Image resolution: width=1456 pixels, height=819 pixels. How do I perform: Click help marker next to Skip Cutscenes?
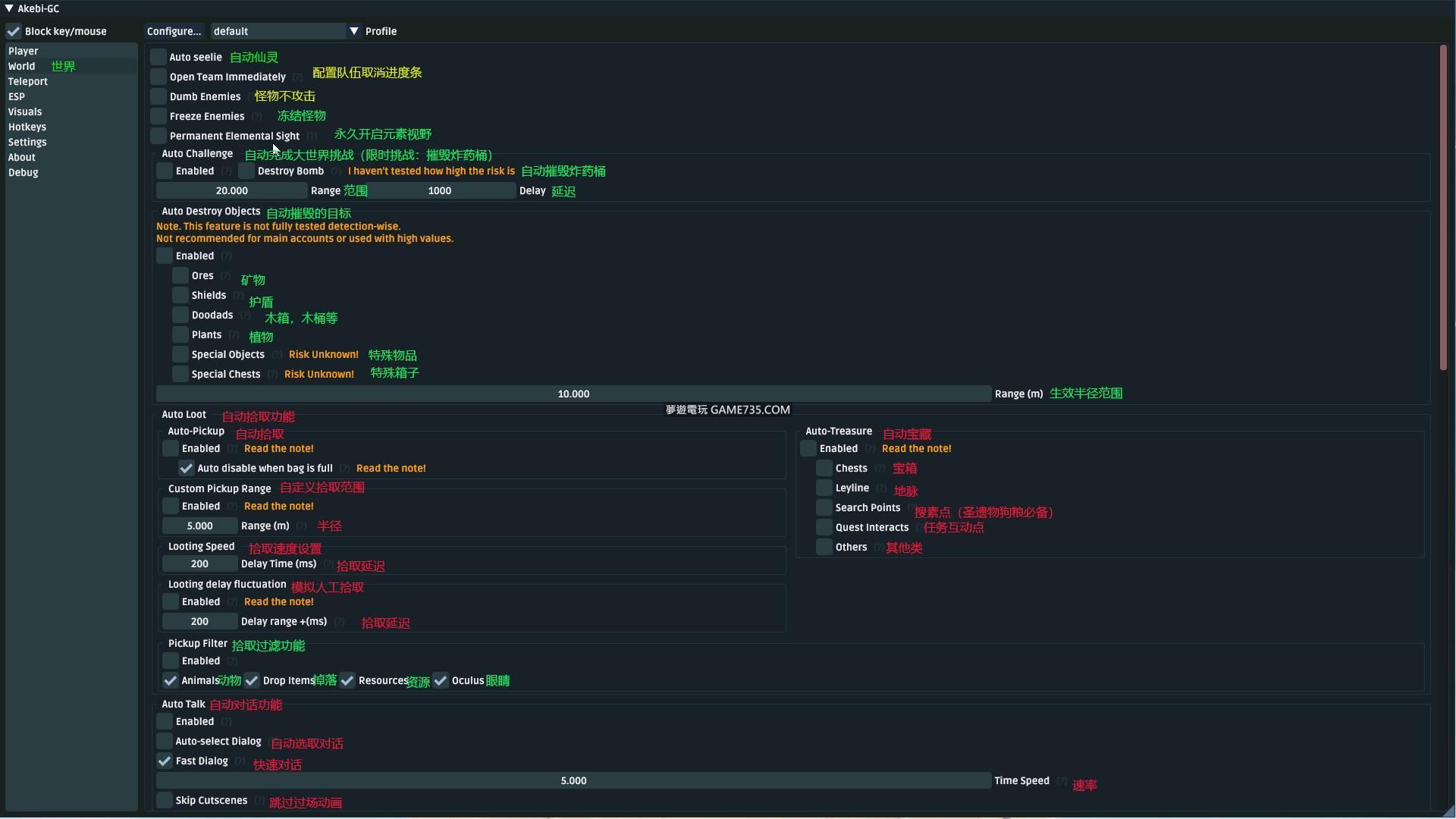click(x=259, y=801)
